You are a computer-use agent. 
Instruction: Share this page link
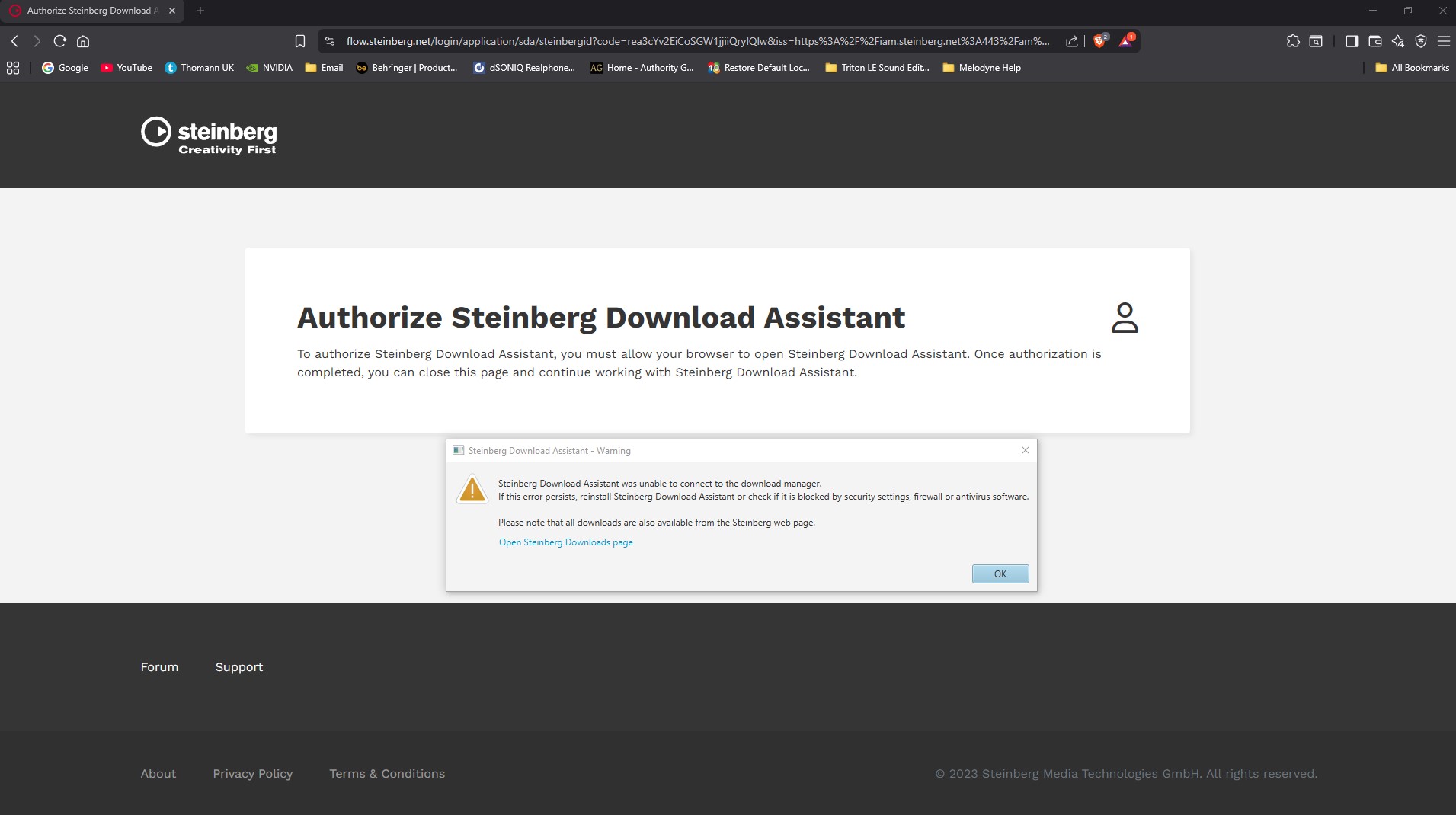(1072, 41)
